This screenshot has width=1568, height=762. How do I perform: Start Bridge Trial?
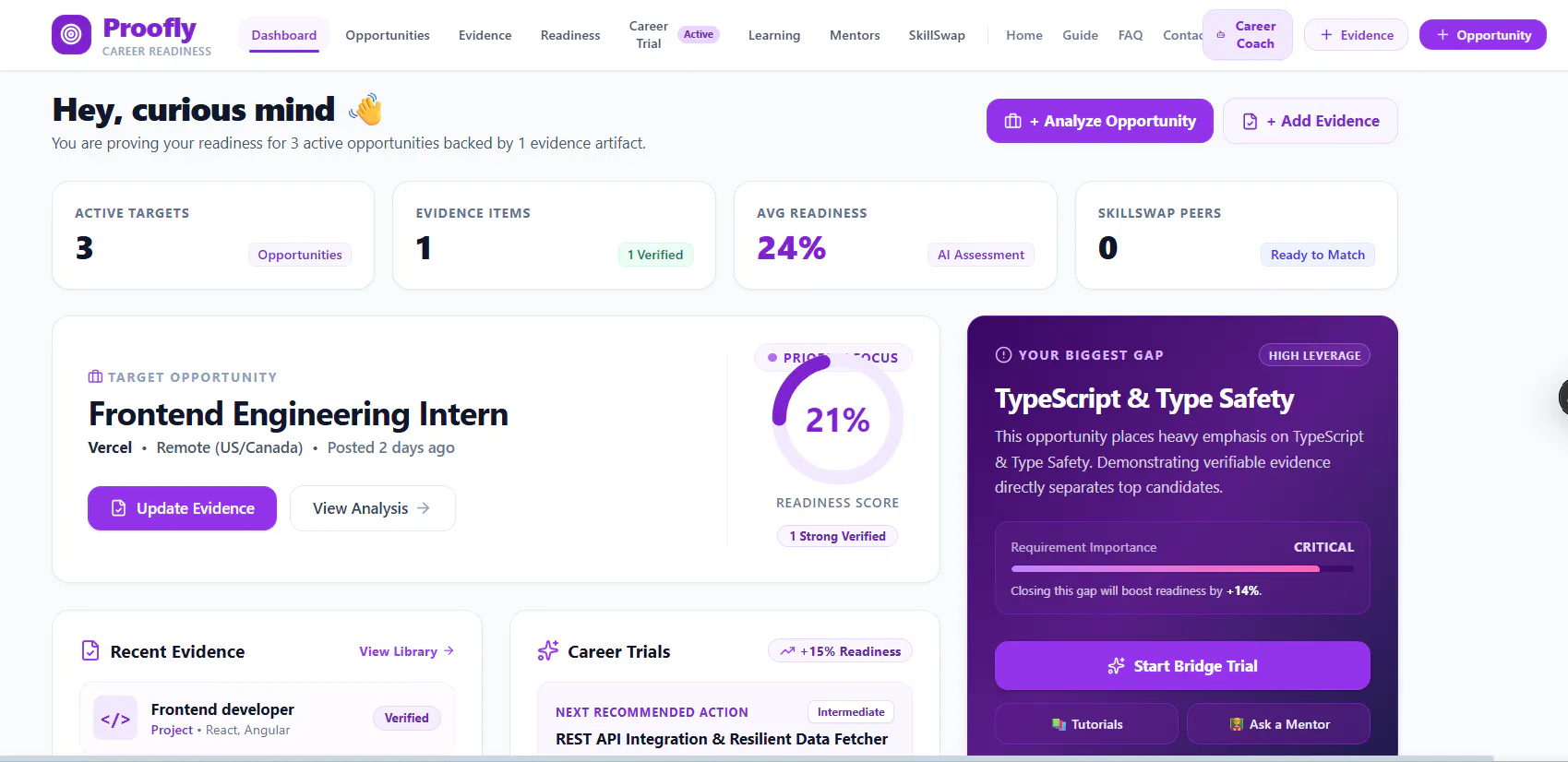(1182, 666)
